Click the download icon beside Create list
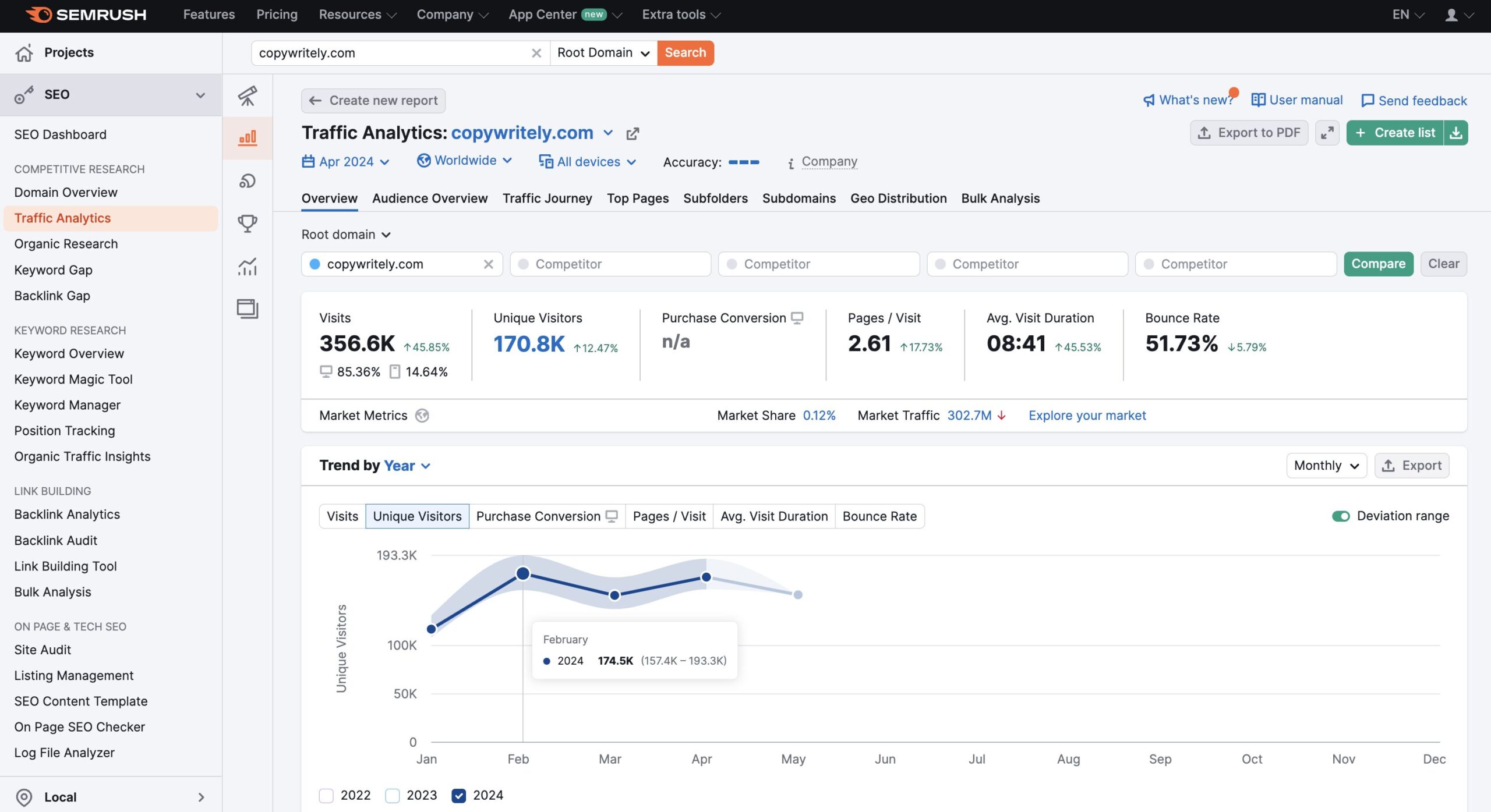 (1455, 133)
